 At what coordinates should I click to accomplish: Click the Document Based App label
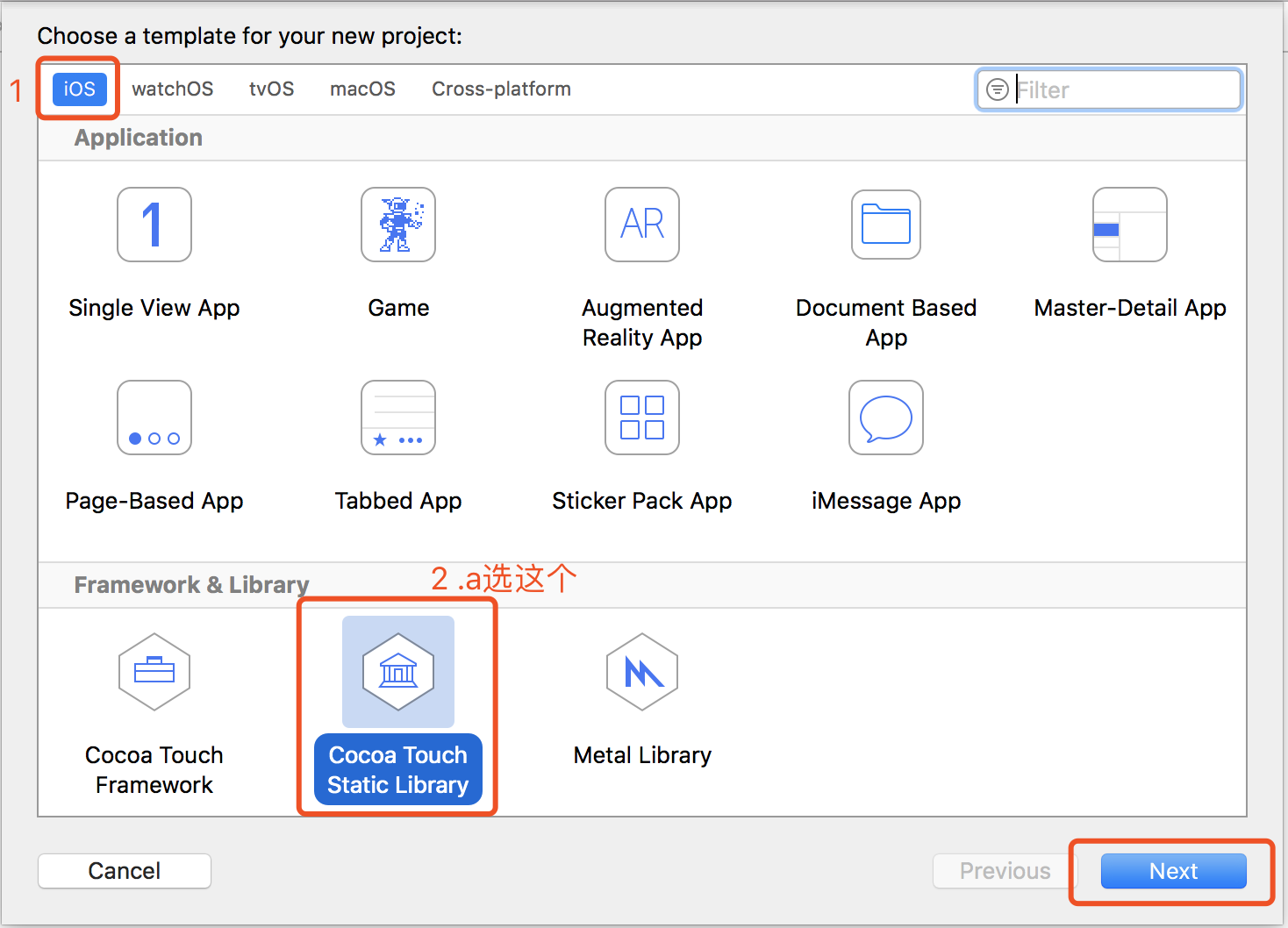tap(886, 323)
